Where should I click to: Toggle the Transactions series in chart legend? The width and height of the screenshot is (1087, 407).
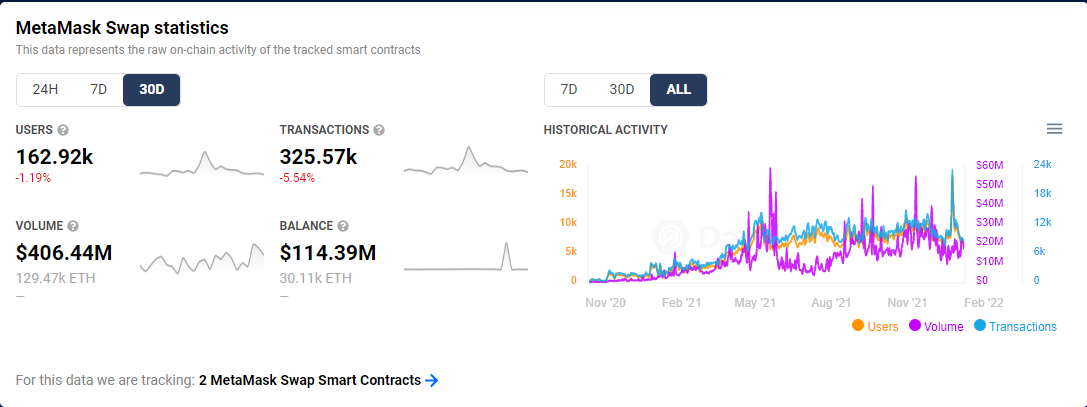[x=1015, y=326]
